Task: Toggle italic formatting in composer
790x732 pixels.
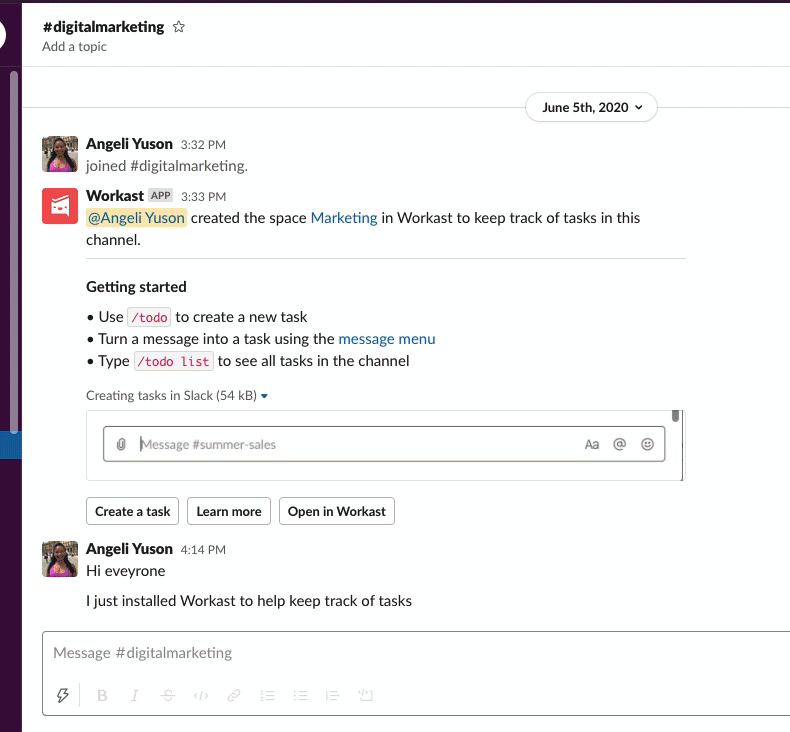Action: tap(135, 696)
